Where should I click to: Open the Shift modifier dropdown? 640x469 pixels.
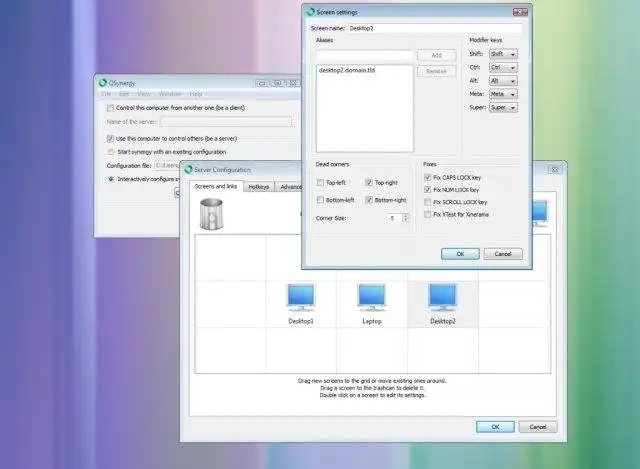[503, 54]
